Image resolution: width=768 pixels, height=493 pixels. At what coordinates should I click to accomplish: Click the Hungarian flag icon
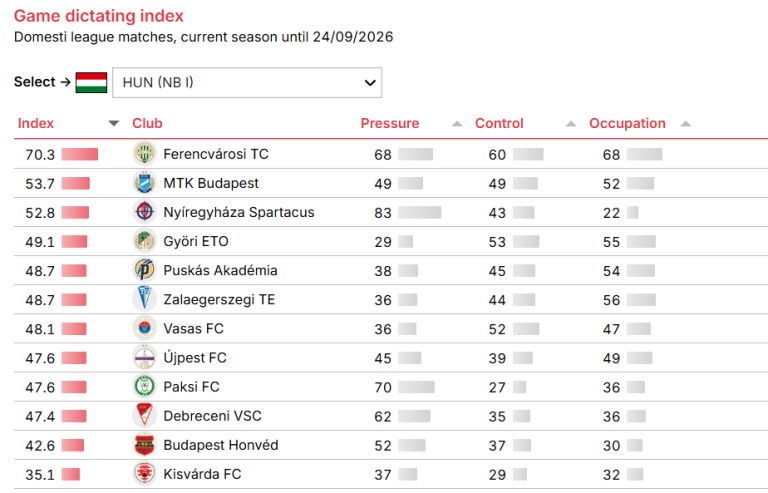[92, 82]
